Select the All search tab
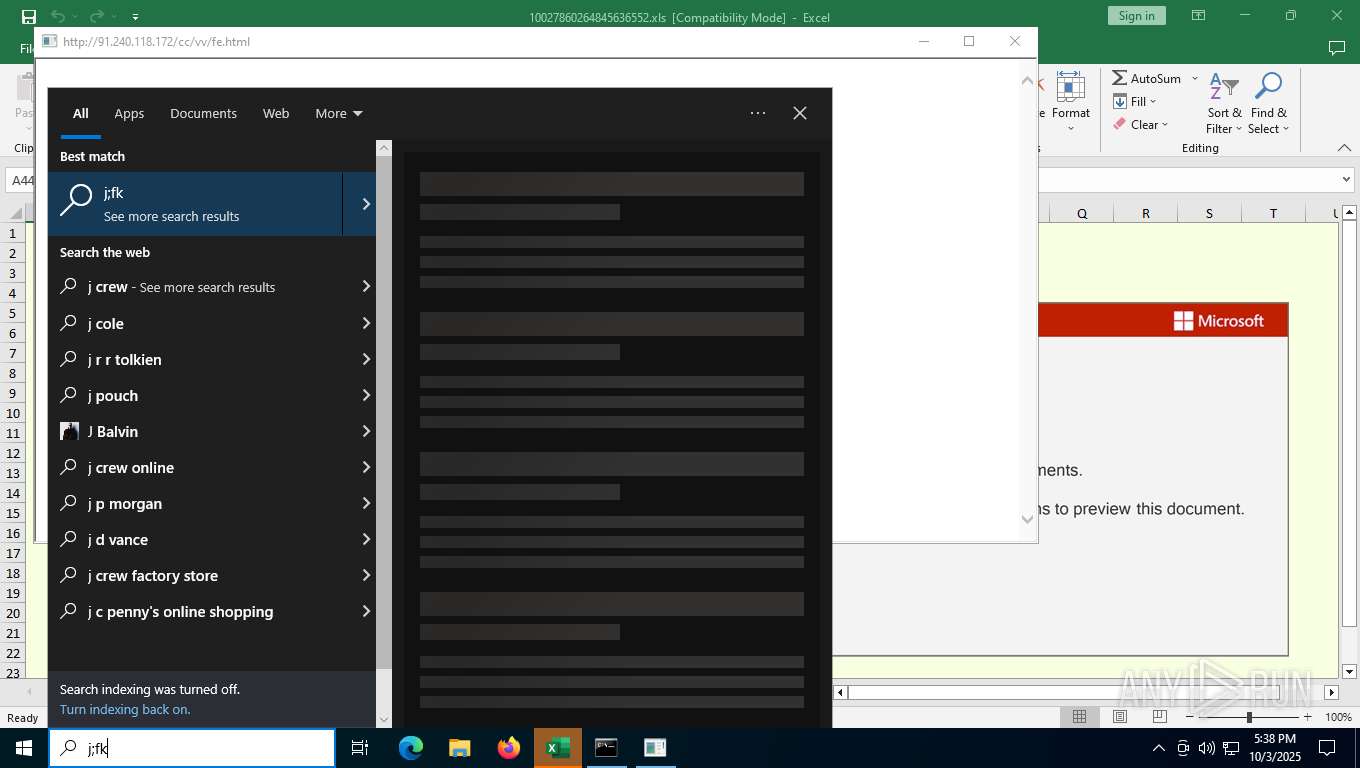 point(81,114)
